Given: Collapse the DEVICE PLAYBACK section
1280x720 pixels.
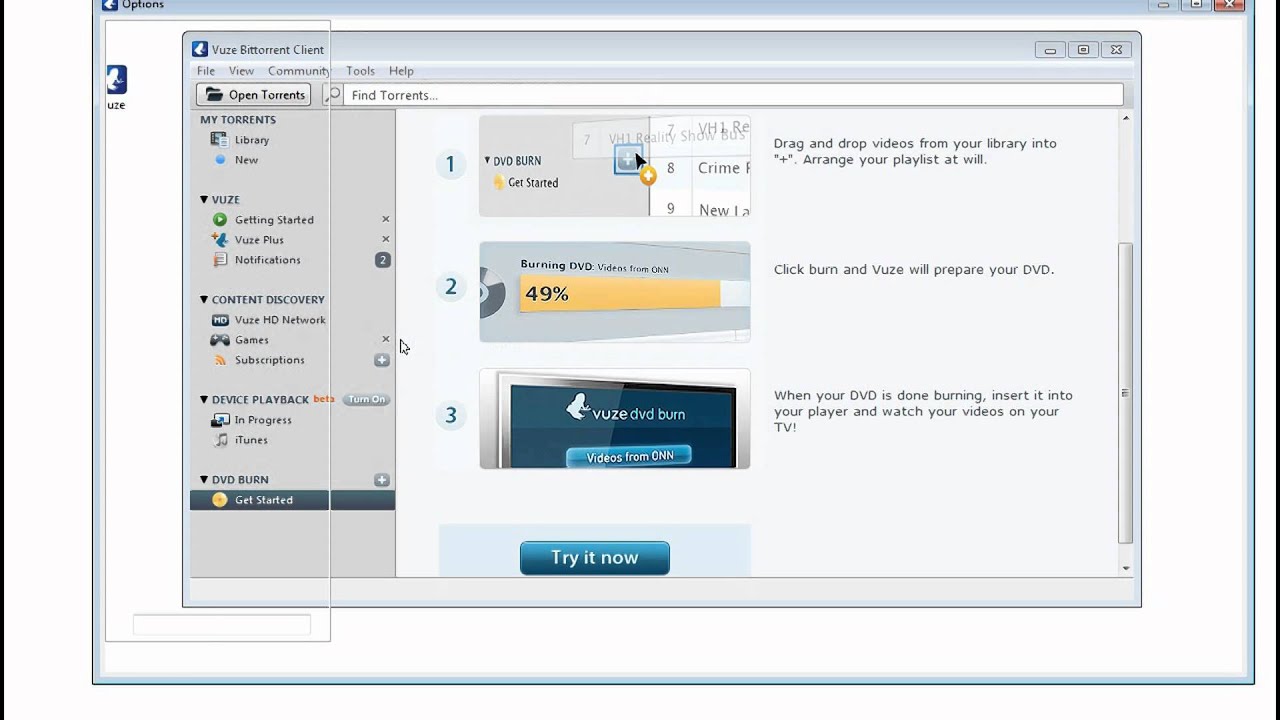Looking at the screenshot, I should [204, 400].
